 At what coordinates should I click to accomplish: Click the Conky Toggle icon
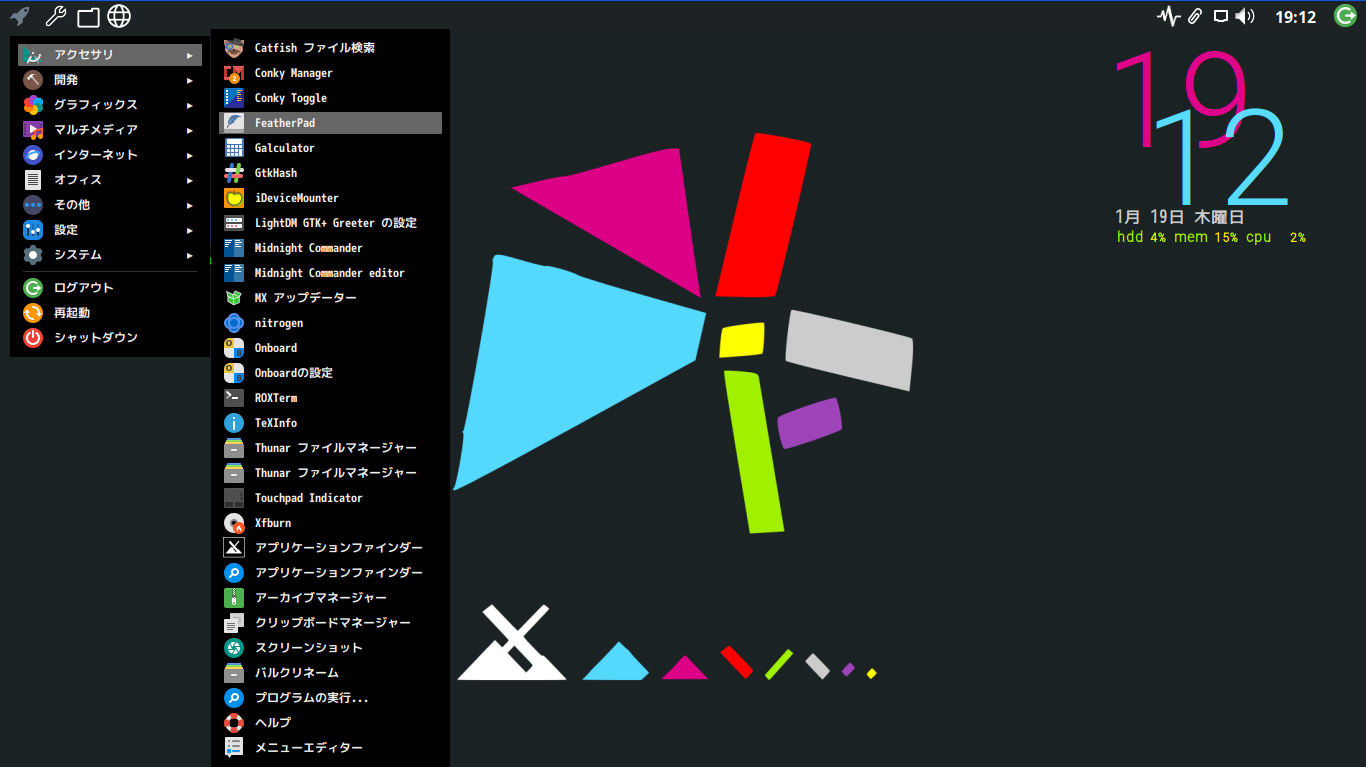[x=234, y=98]
